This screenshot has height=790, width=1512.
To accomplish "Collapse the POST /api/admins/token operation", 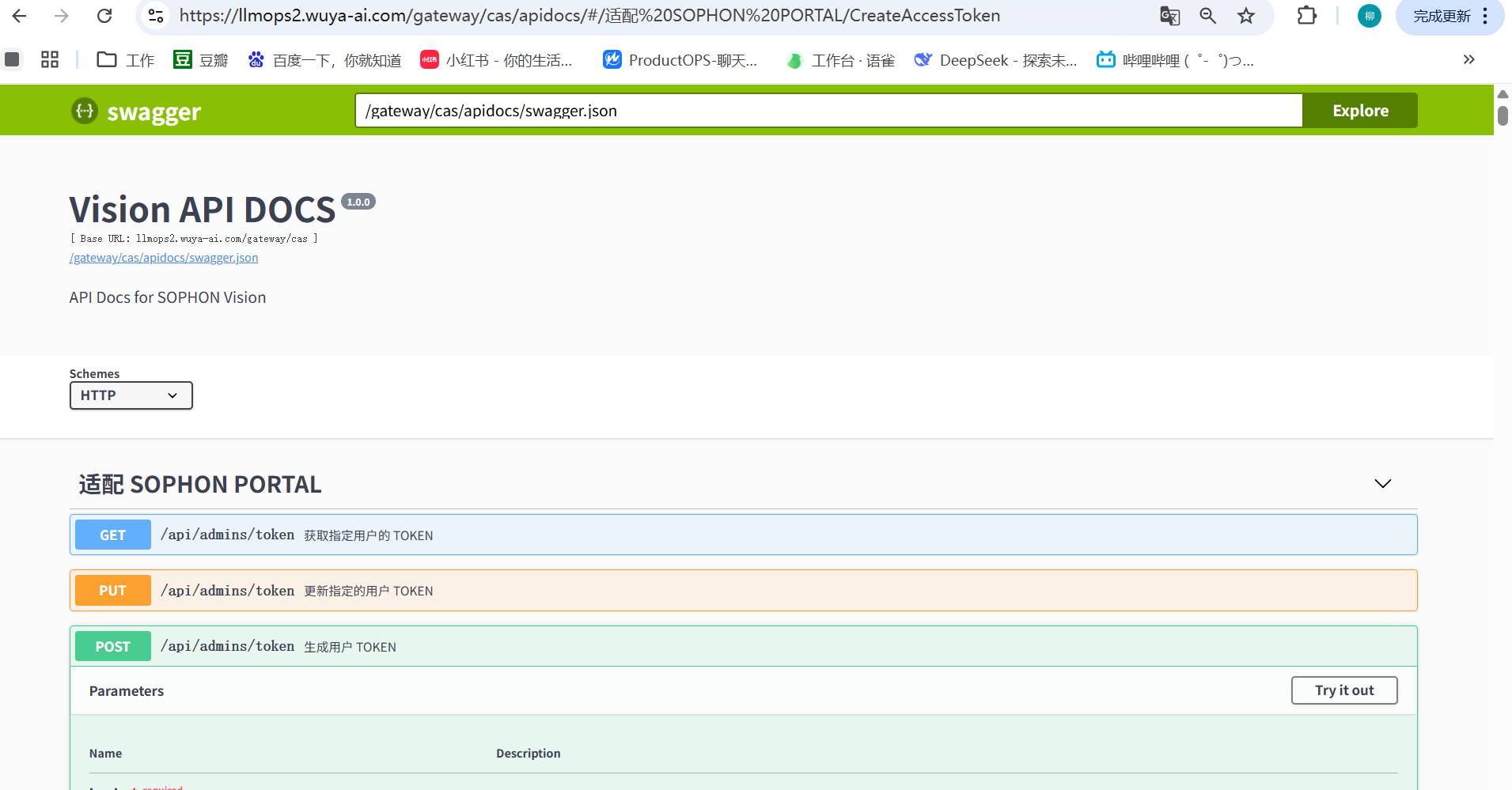I will 744,647.
